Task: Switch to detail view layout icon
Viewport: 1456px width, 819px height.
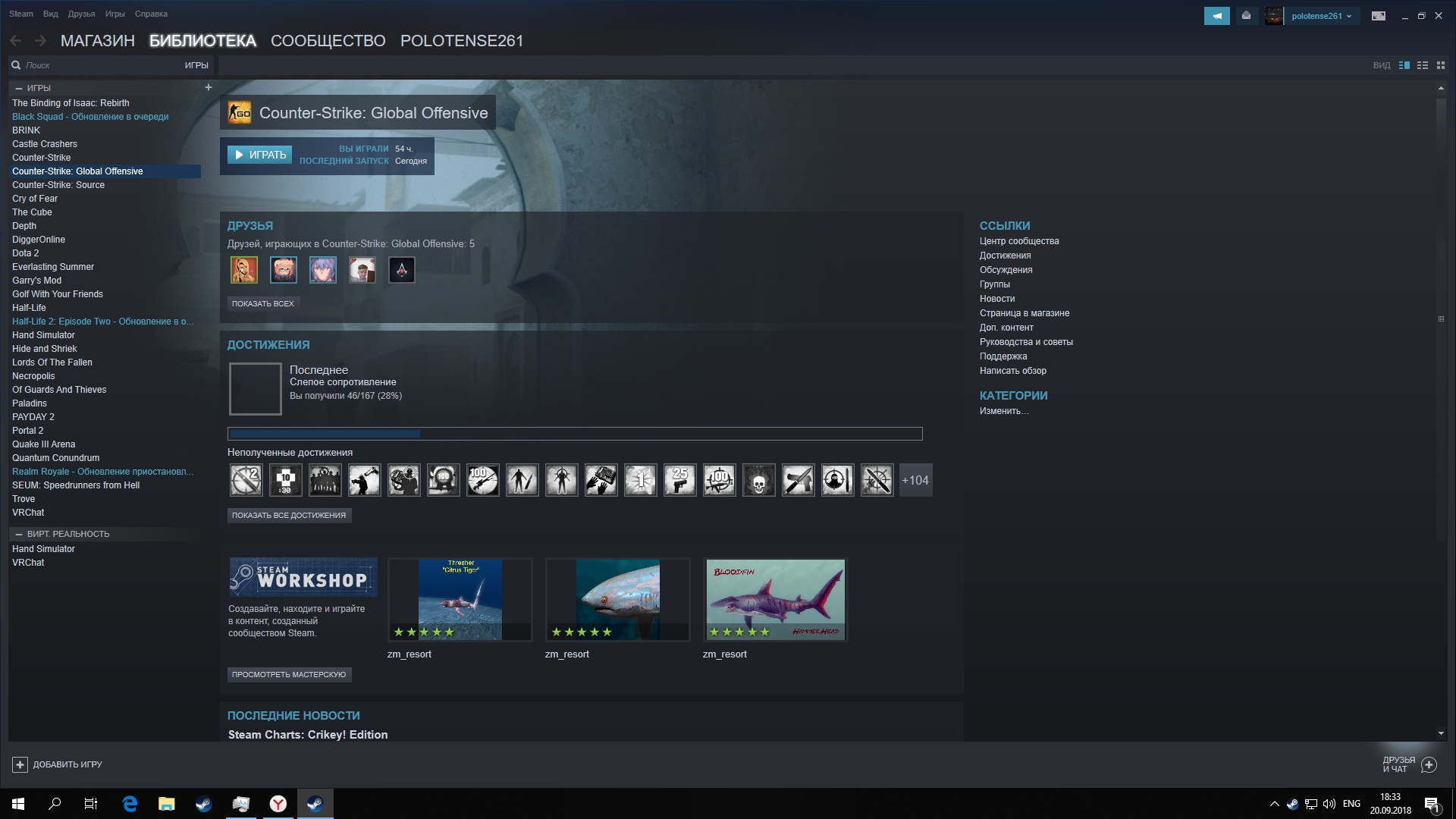Action: click(1404, 65)
